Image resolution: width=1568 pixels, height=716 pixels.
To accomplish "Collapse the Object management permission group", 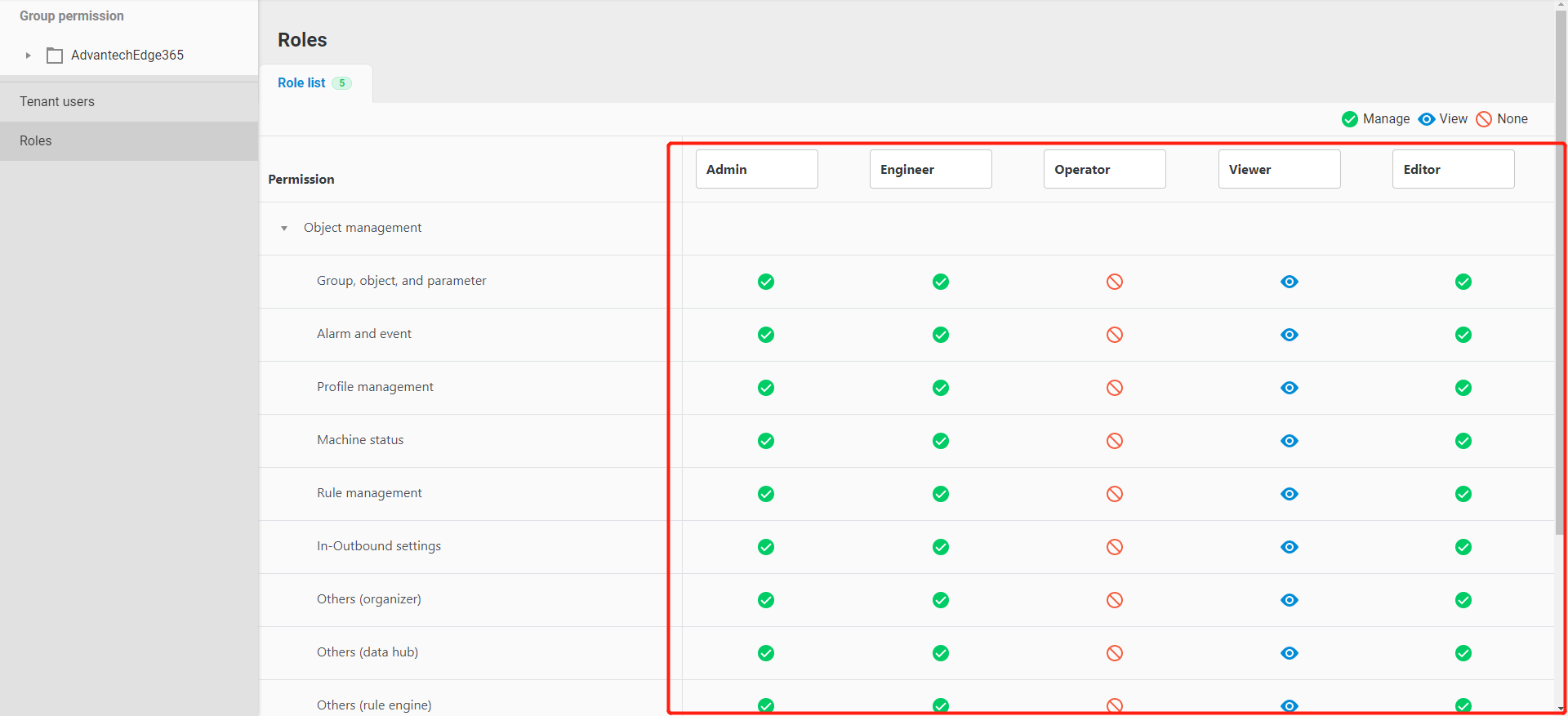I will [284, 229].
